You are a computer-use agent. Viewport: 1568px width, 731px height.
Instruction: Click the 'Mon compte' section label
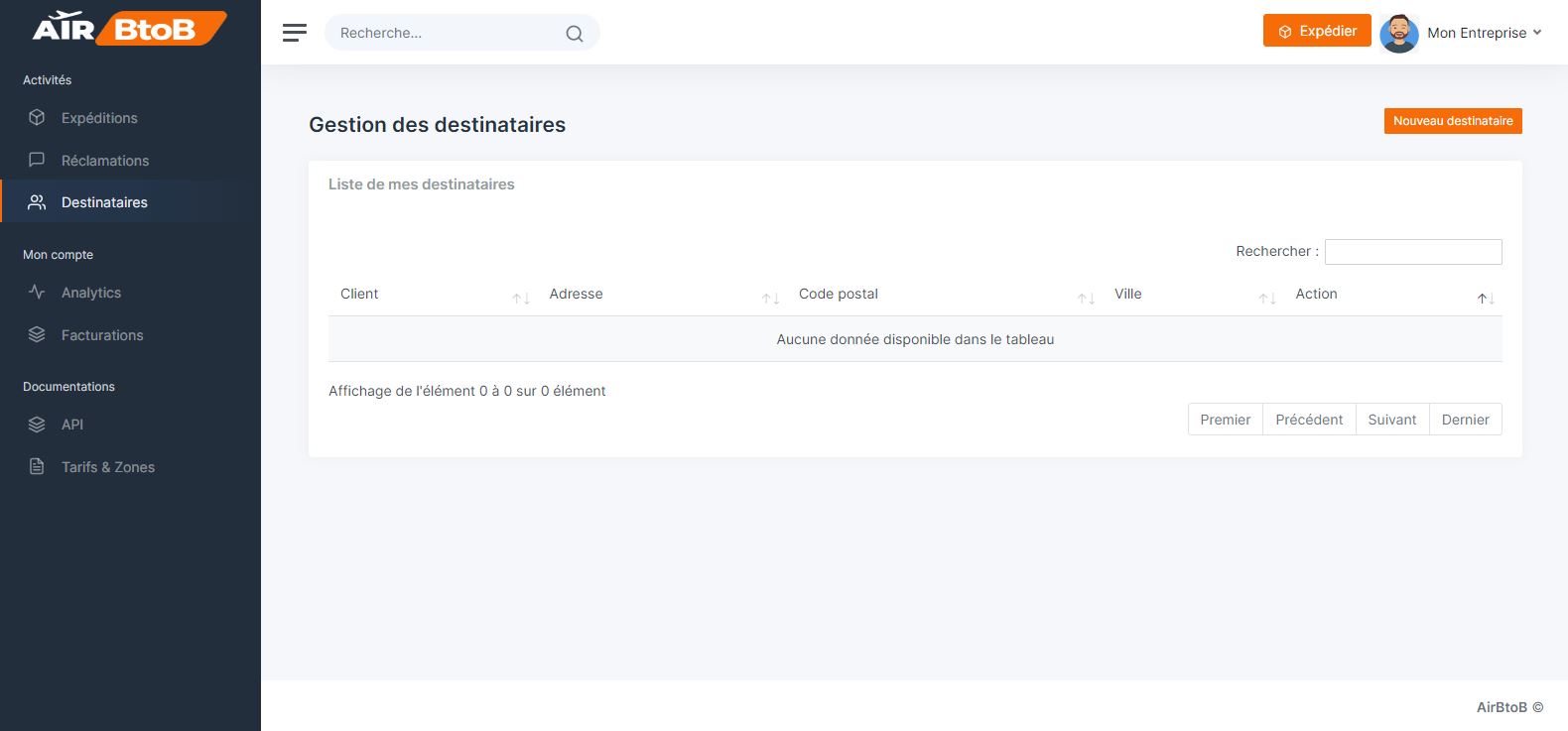coord(58,255)
